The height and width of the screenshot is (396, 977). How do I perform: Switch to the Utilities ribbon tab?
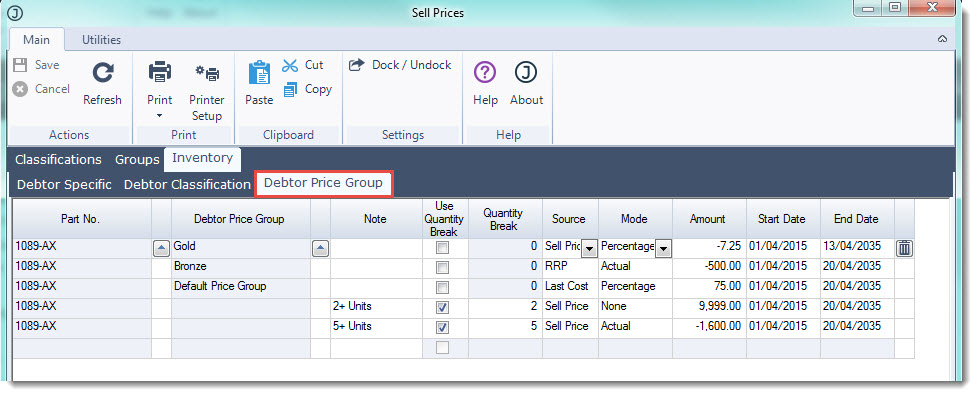click(x=102, y=39)
